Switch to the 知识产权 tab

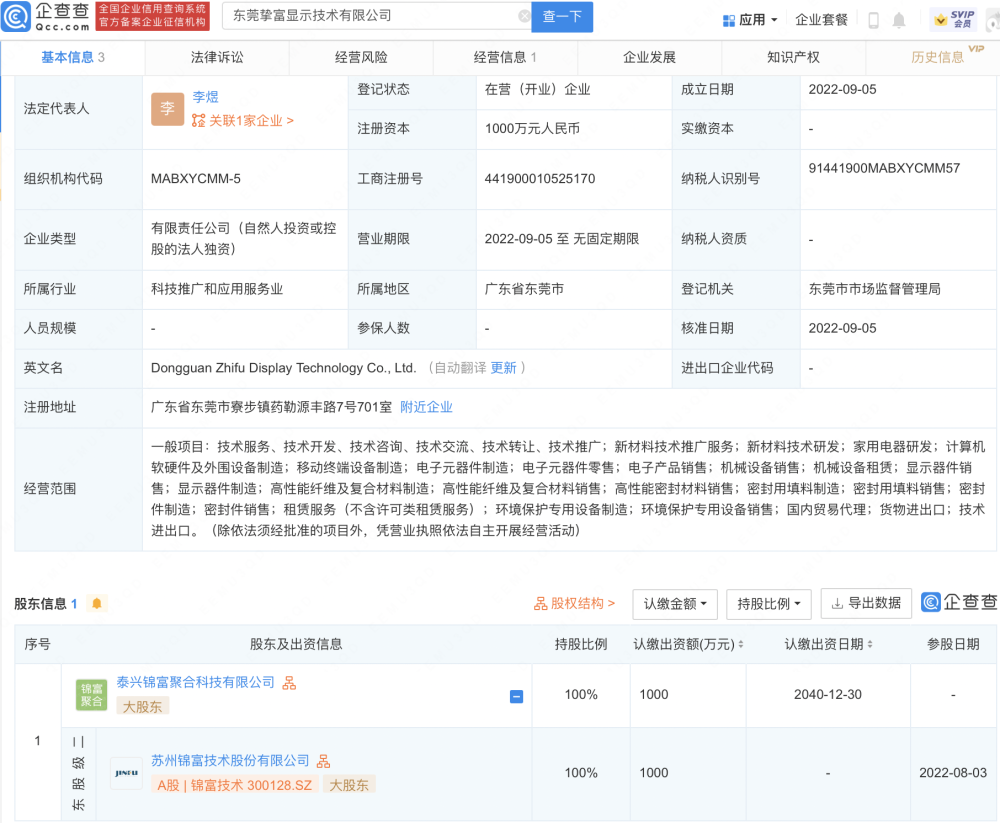[x=793, y=57]
